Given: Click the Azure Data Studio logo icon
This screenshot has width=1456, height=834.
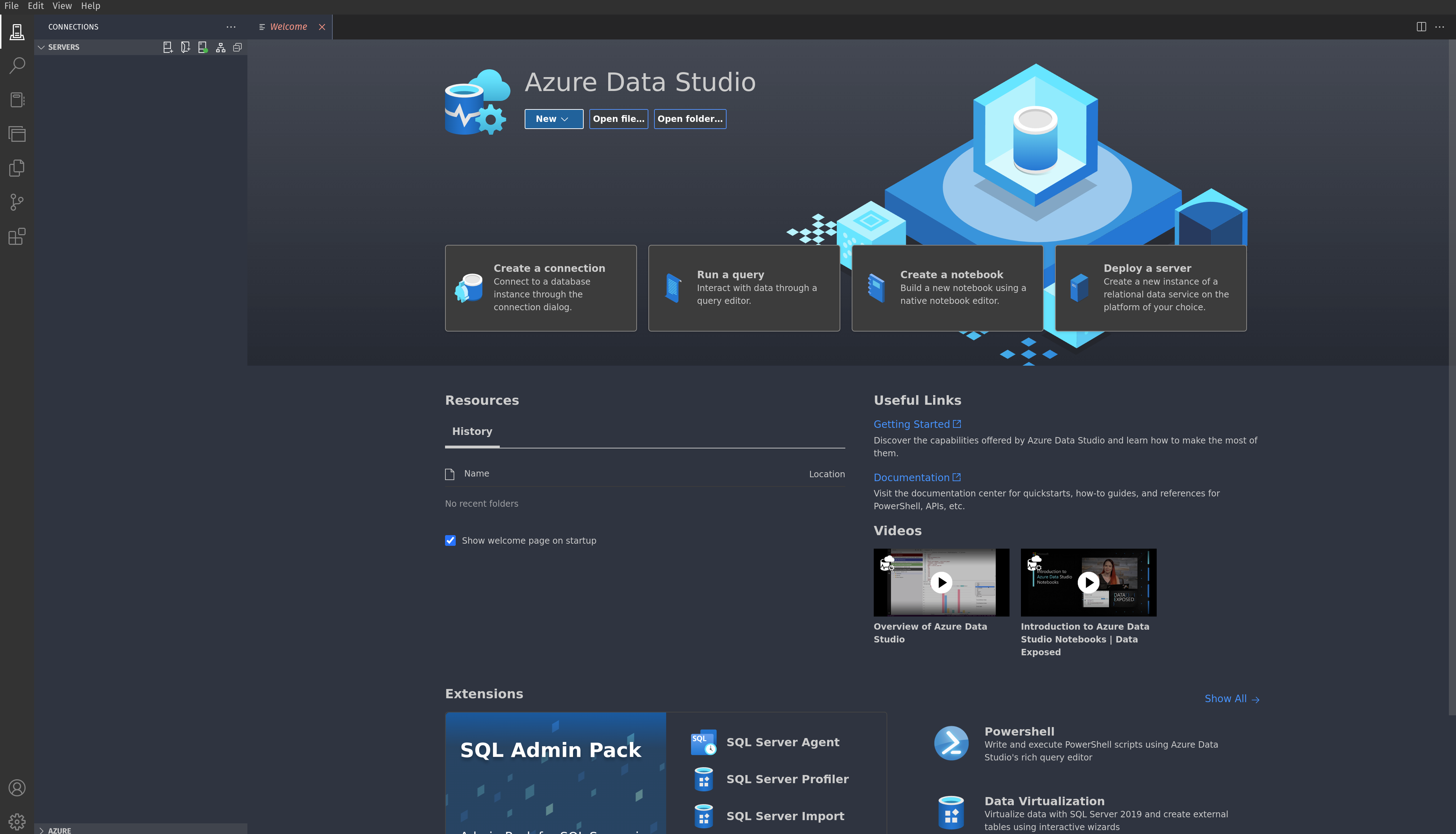Looking at the screenshot, I should (477, 102).
